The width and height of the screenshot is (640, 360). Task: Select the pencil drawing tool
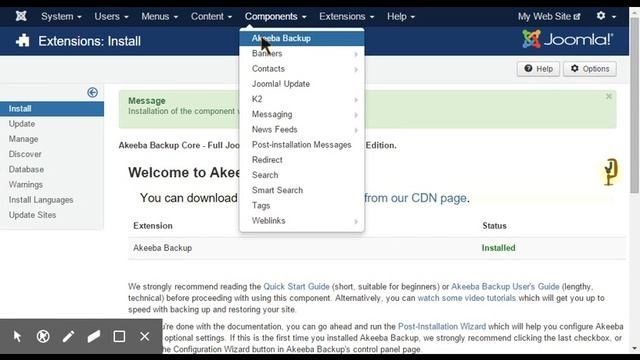click(68, 336)
